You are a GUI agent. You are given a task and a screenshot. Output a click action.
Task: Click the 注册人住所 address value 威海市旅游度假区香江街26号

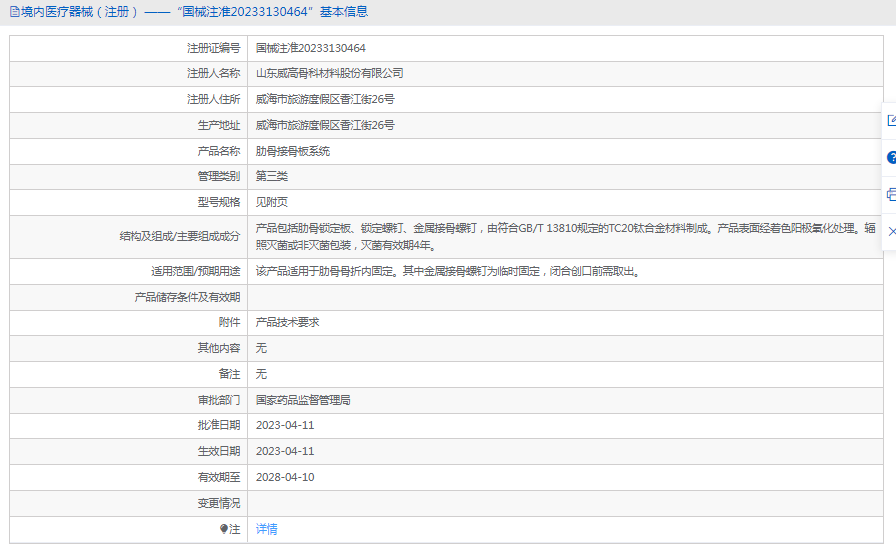(325, 99)
